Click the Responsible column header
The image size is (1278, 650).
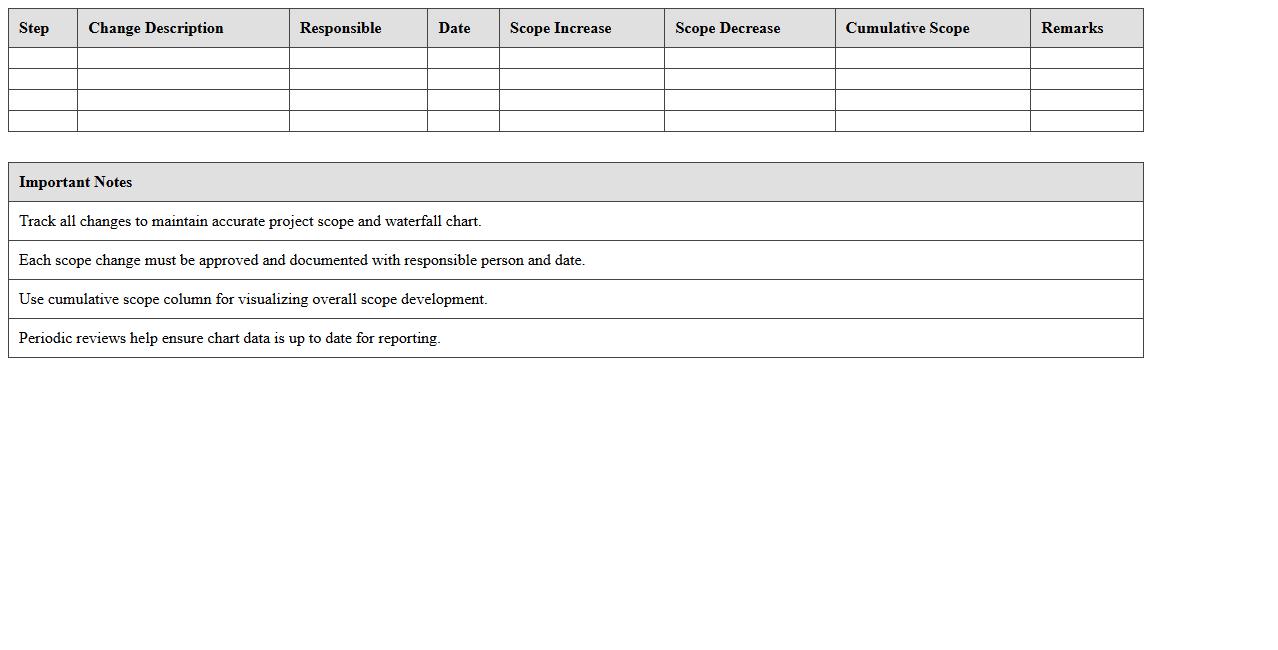click(340, 28)
